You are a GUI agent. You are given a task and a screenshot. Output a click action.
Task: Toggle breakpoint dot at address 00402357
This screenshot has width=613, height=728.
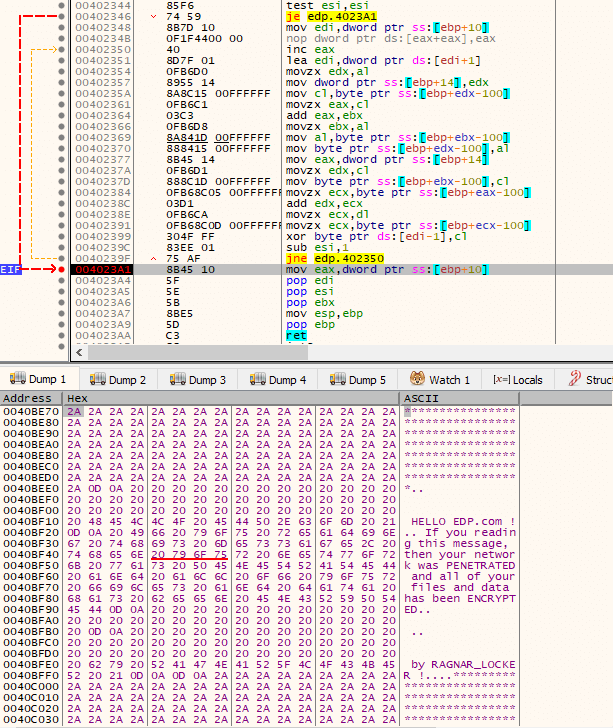tap(61, 82)
